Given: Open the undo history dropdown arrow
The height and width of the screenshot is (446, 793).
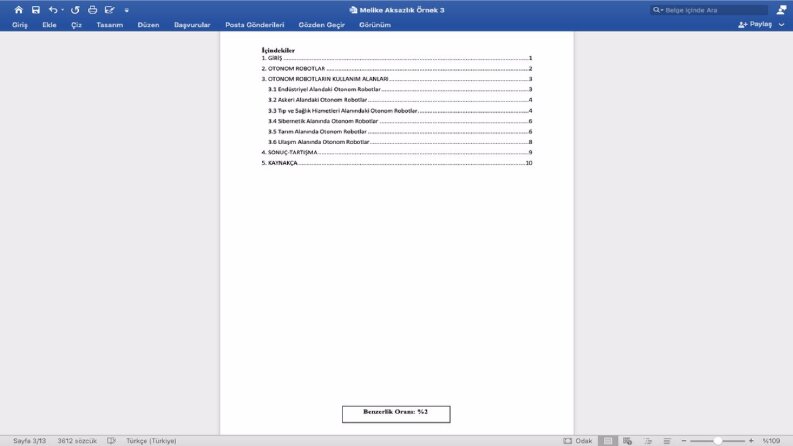Looking at the screenshot, I should click(x=62, y=10).
